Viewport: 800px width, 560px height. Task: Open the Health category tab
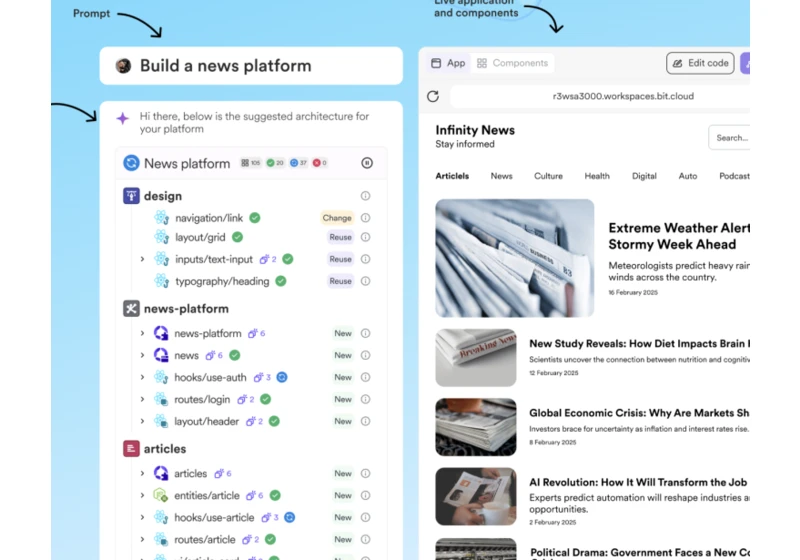[x=597, y=176]
